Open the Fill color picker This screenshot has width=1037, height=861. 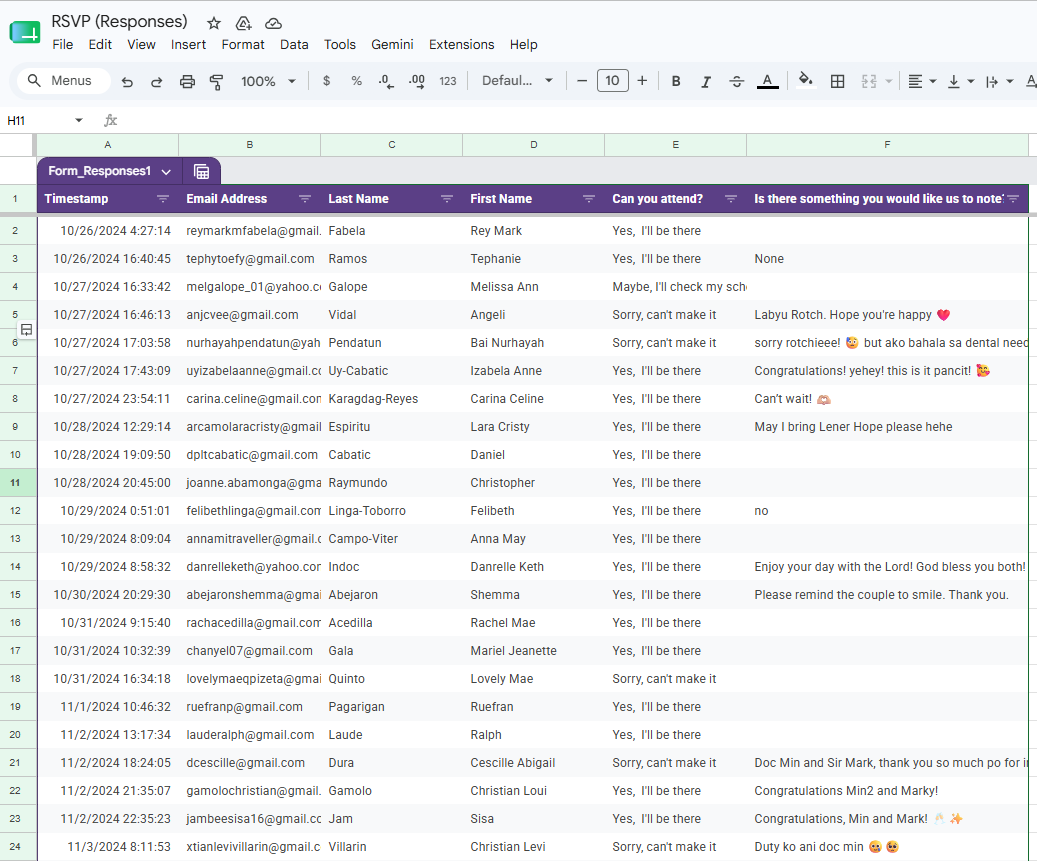(x=805, y=81)
